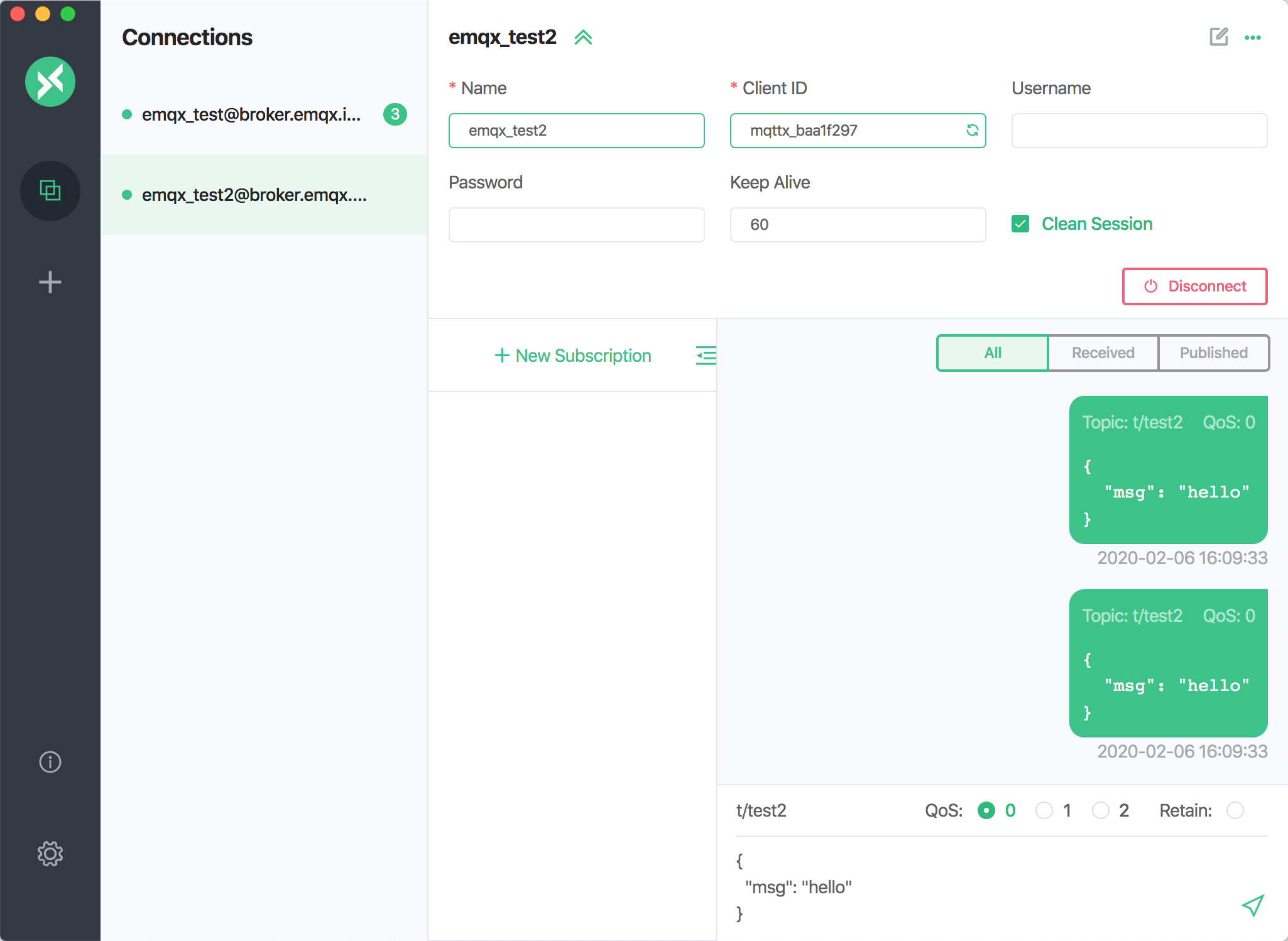Open the Connections page from the sidebar
Image resolution: width=1288 pixels, height=941 pixels.
[x=50, y=190]
